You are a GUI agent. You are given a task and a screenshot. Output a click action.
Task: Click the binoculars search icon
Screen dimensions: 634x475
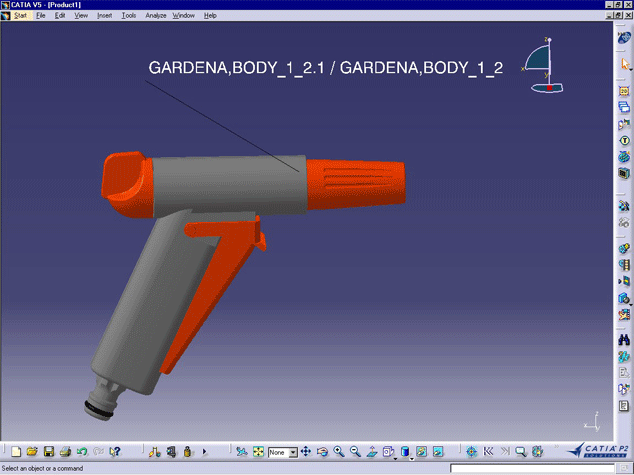click(x=624, y=340)
